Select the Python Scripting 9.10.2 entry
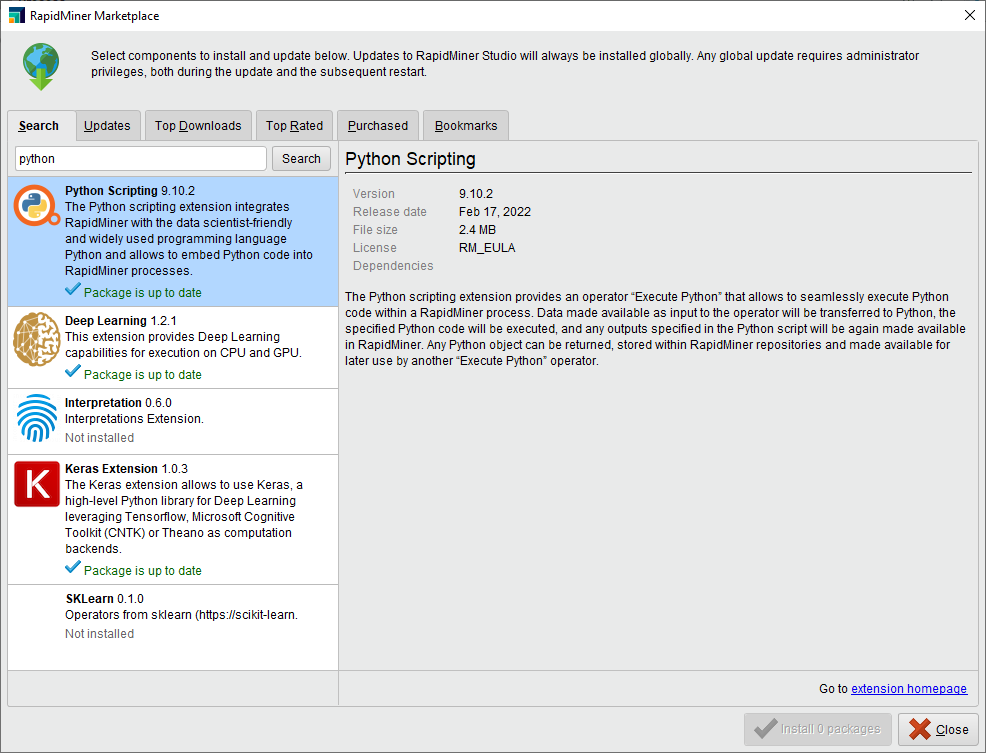The height and width of the screenshot is (753, 986). [x=173, y=242]
